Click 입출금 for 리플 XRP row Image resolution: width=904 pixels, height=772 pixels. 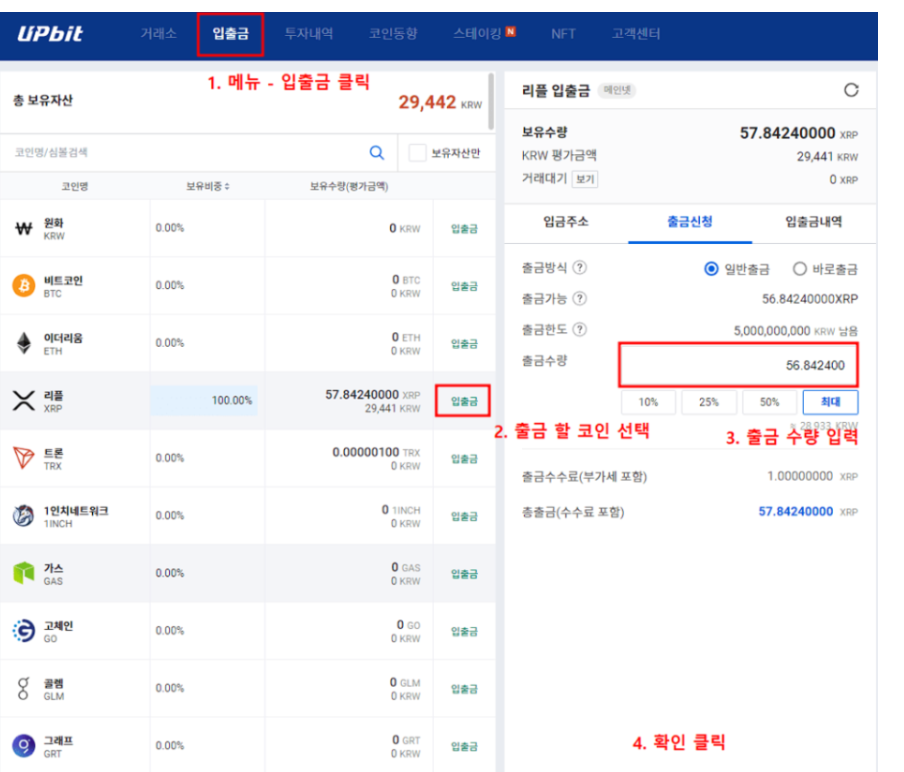click(x=464, y=401)
